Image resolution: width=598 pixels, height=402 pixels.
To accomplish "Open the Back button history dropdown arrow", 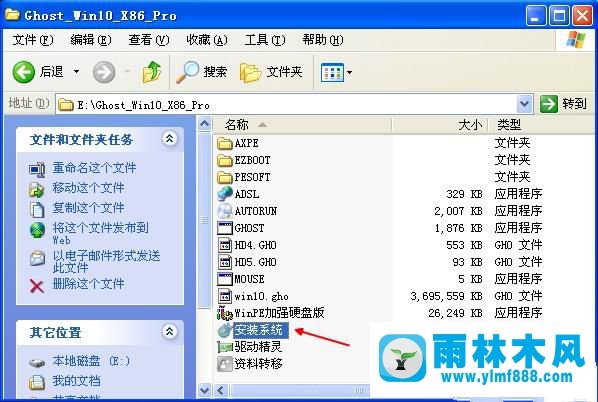I will (x=77, y=72).
